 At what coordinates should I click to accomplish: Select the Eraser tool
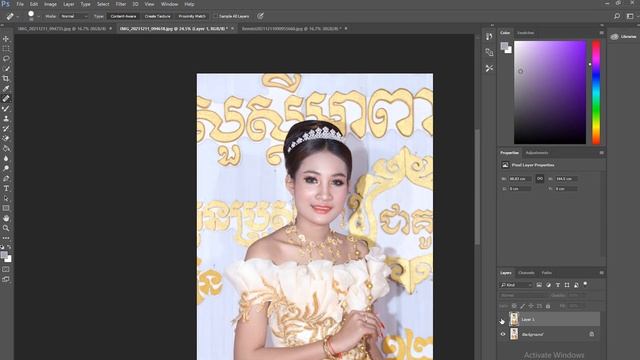(x=6, y=138)
